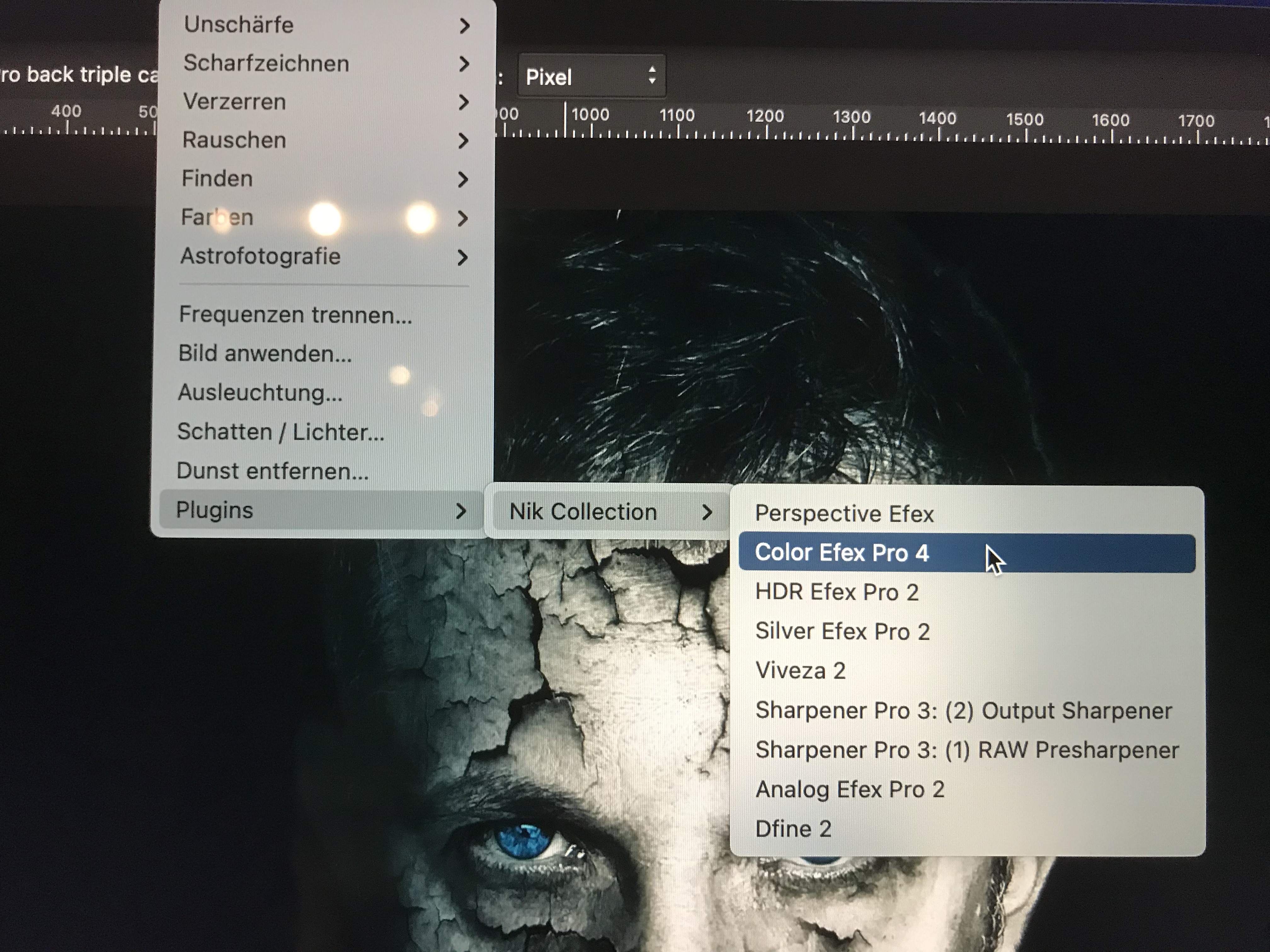Click the Plugins submenu chevron
This screenshot has height=952, width=1270.
point(461,511)
